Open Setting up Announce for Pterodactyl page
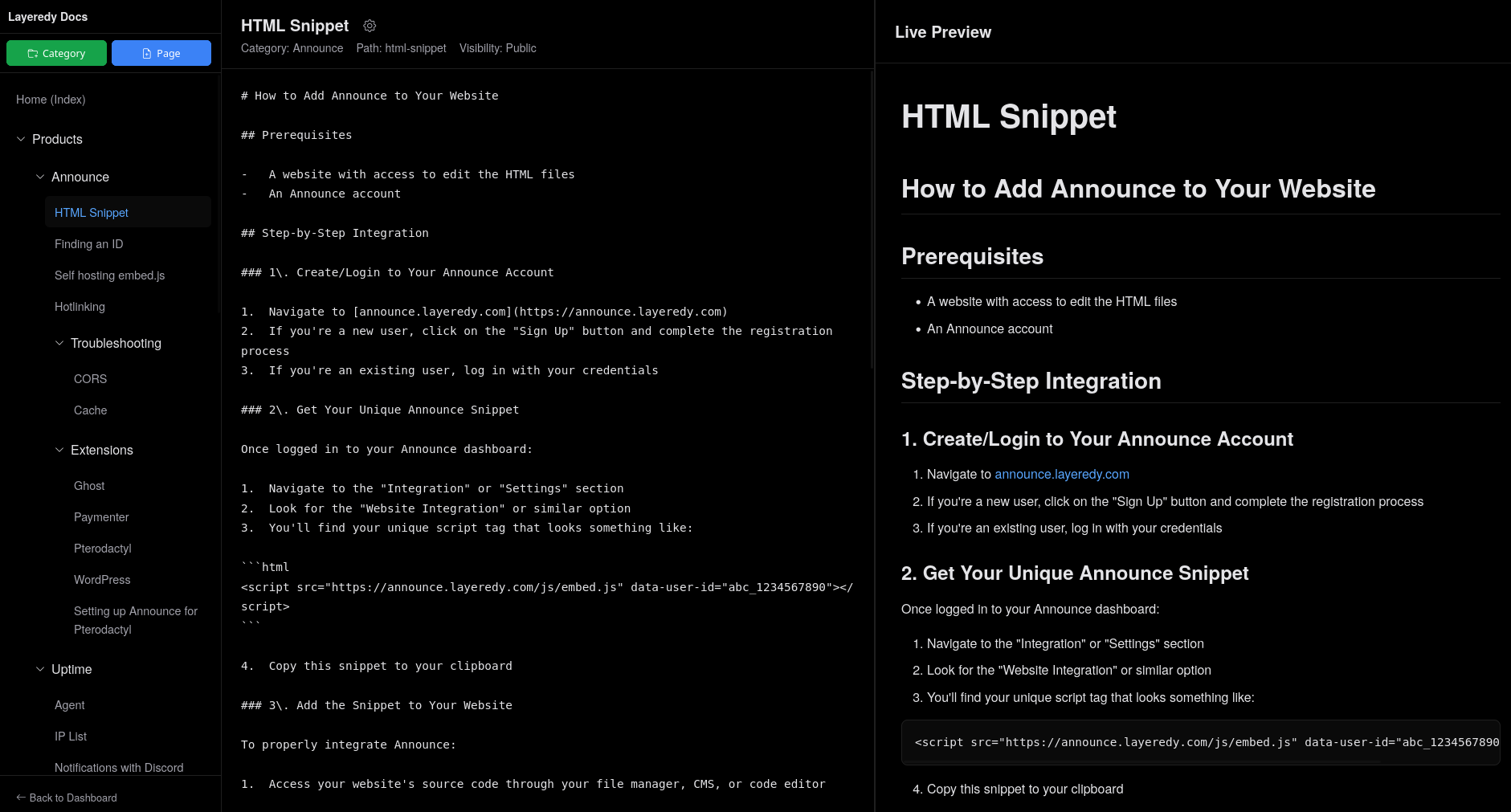The image size is (1511, 812). click(136, 620)
